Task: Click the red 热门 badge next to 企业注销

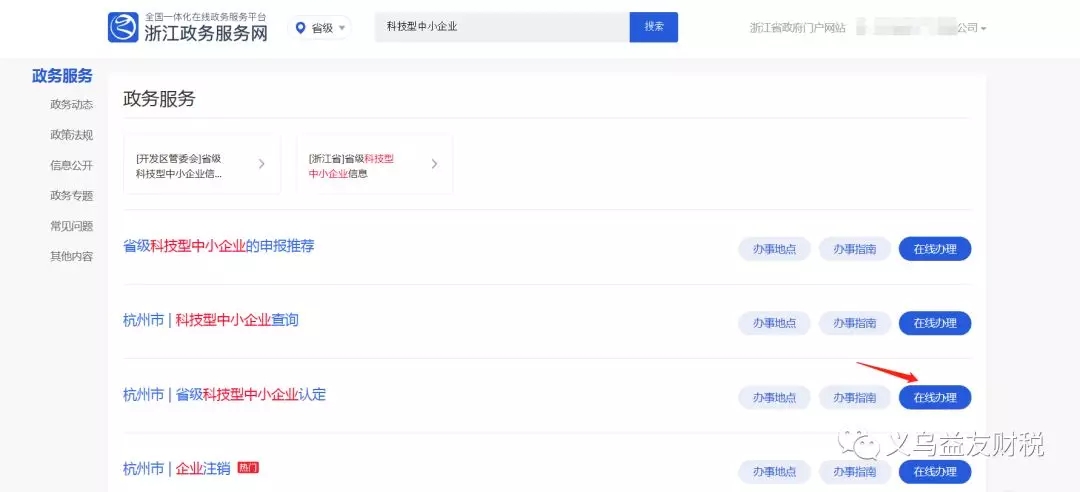Action: click(x=248, y=467)
